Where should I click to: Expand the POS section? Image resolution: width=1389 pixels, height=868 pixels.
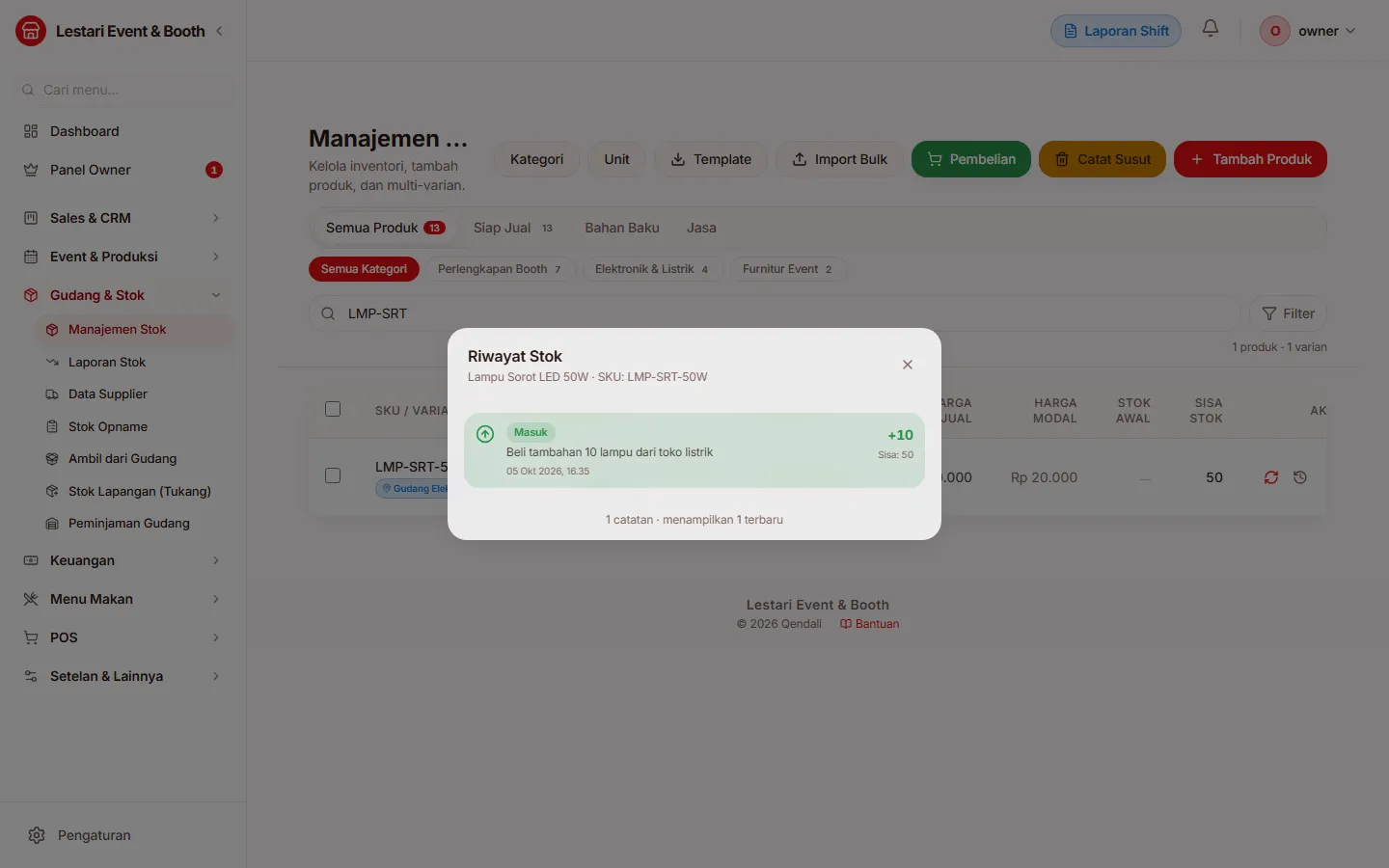123,637
